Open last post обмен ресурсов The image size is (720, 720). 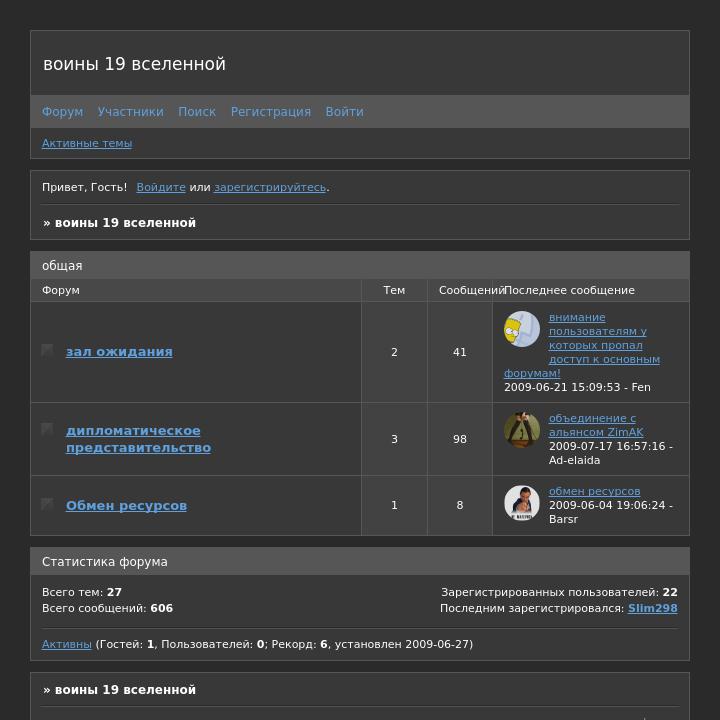(594, 491)
